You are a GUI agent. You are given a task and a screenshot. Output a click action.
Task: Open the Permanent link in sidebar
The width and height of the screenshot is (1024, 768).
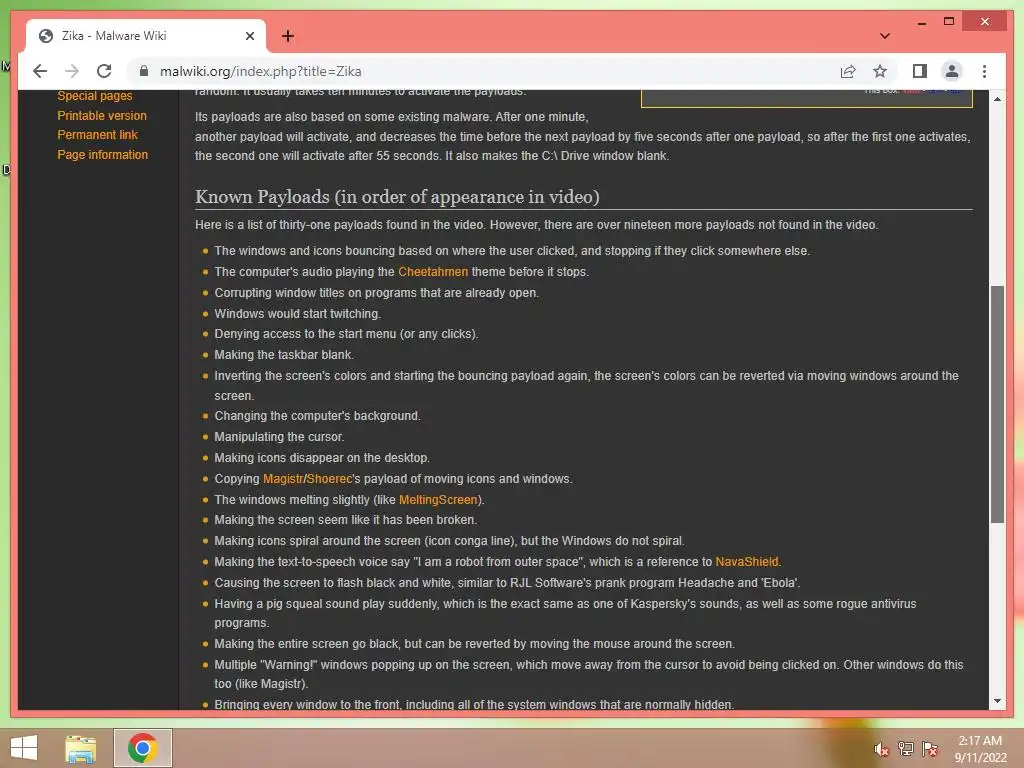pos(97,135)
